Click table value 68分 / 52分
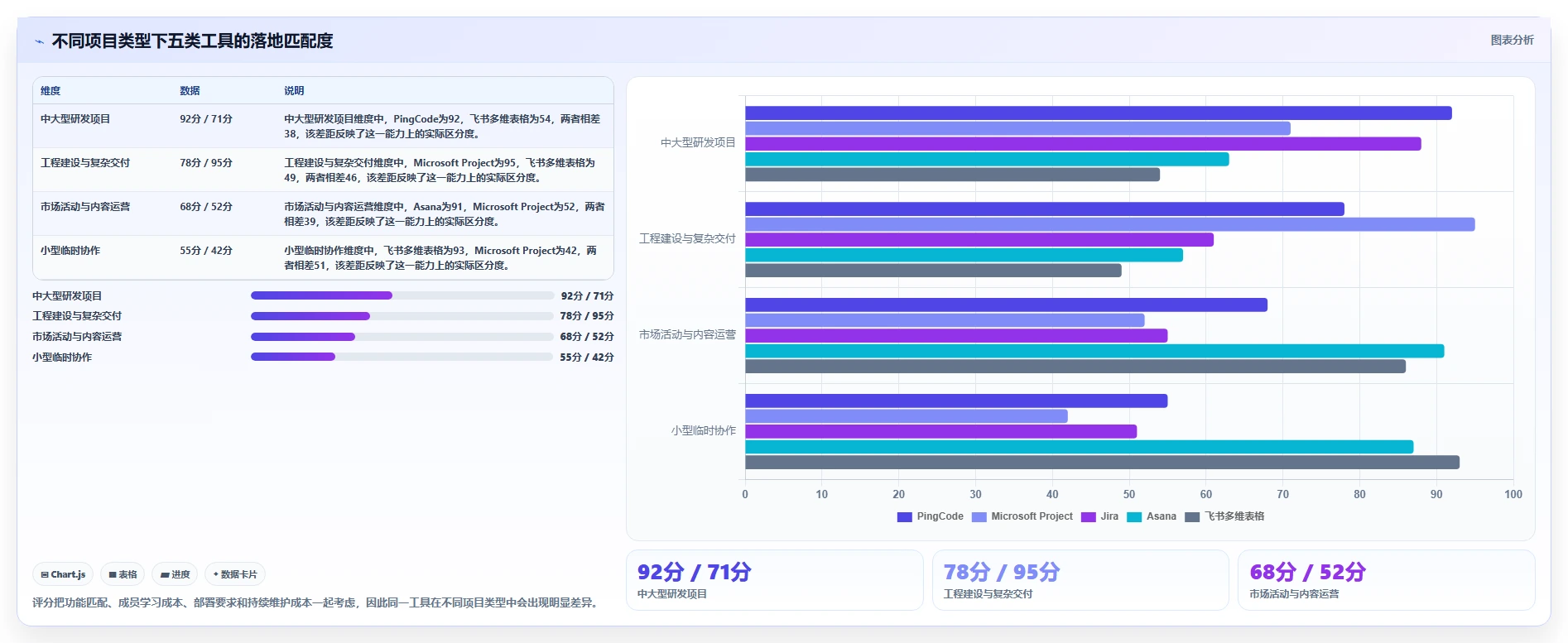This screenshot has height=643, width=1568. [206, 207]
